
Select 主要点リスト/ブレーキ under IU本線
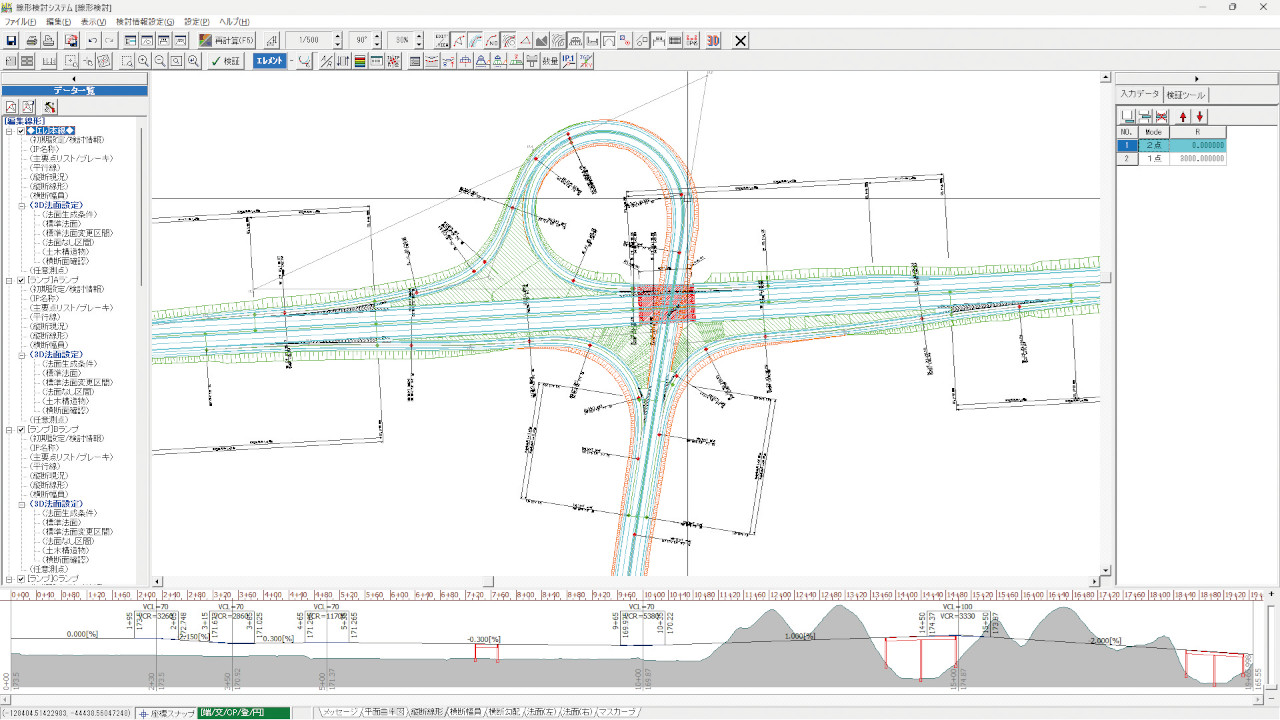pyautogui.click(x=70, y=159)
